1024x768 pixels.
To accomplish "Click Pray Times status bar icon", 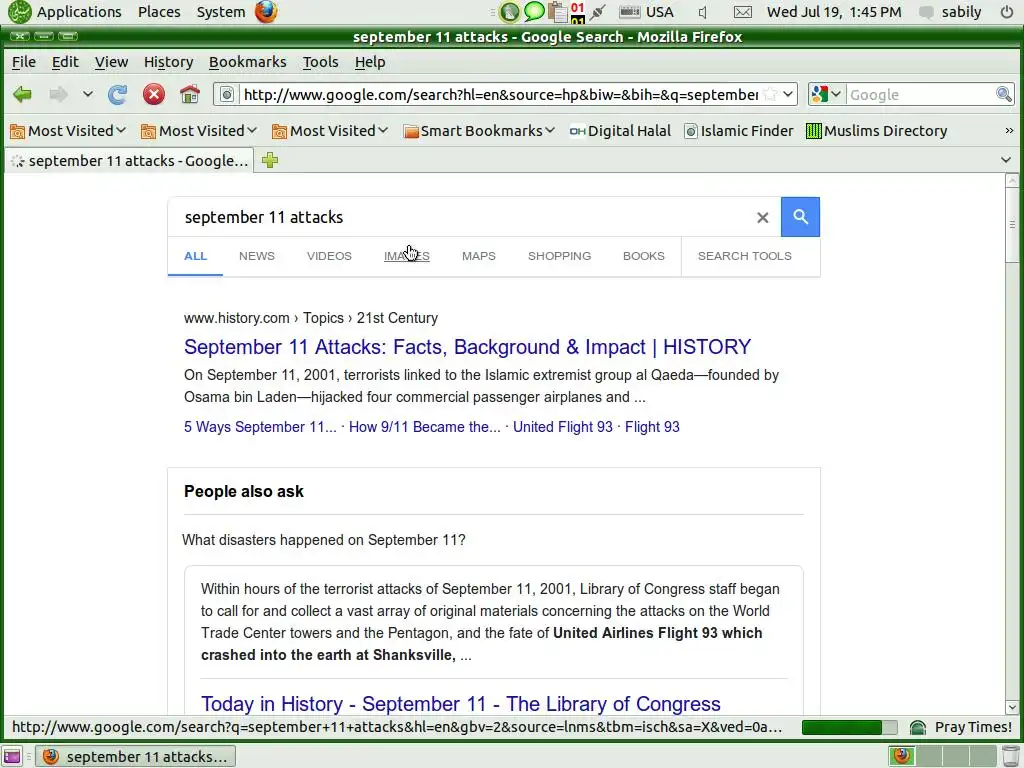I will 918,727.
